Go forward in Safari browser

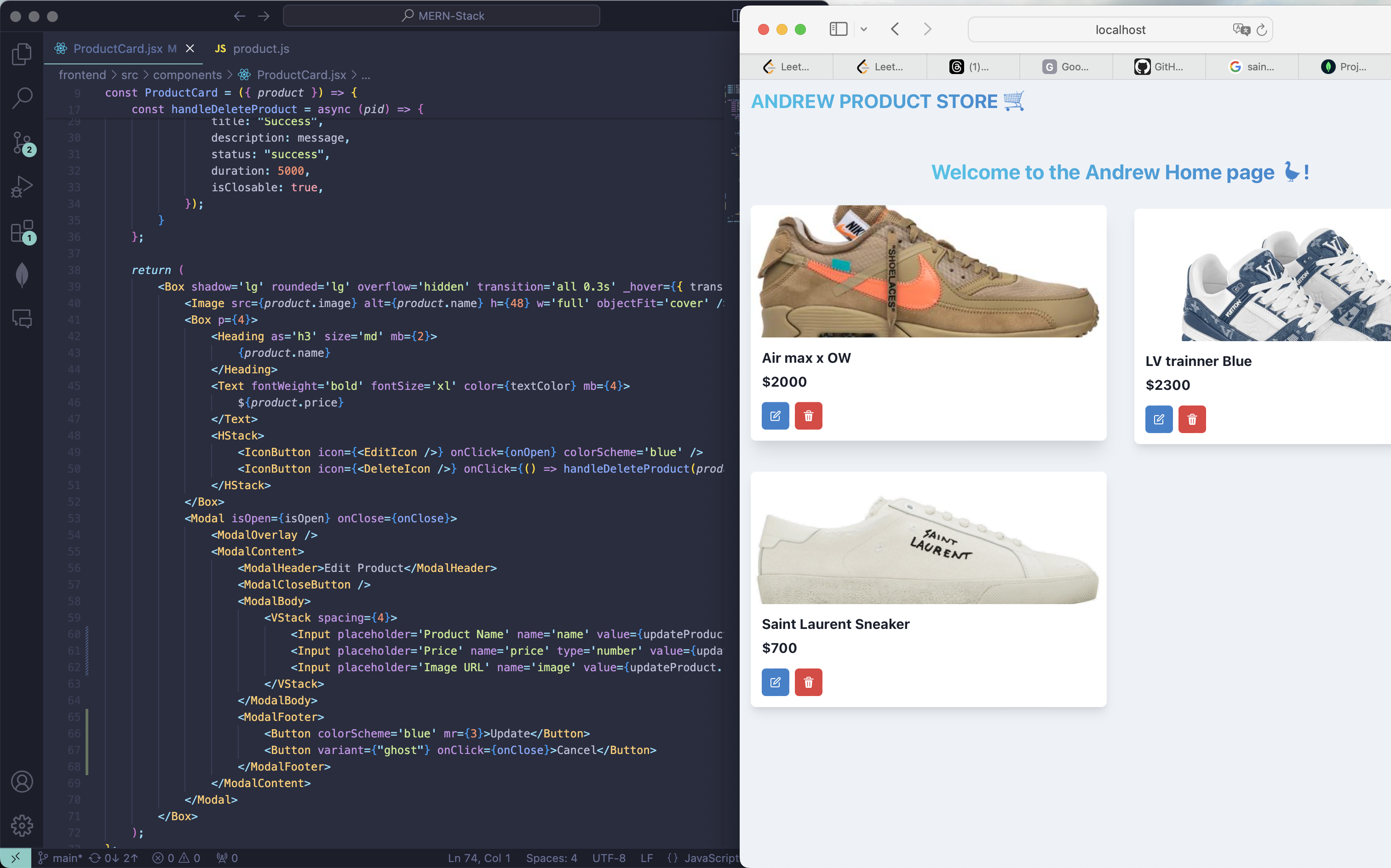pyautogui.click(x=927, y=29)
